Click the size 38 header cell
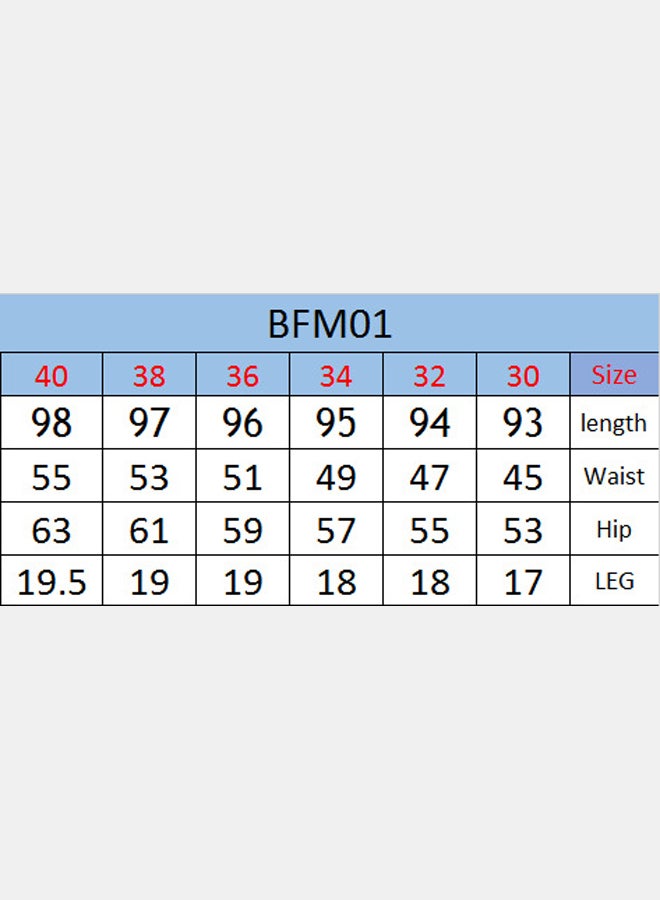Screen dimensions: 660x900 coord(149,376)
